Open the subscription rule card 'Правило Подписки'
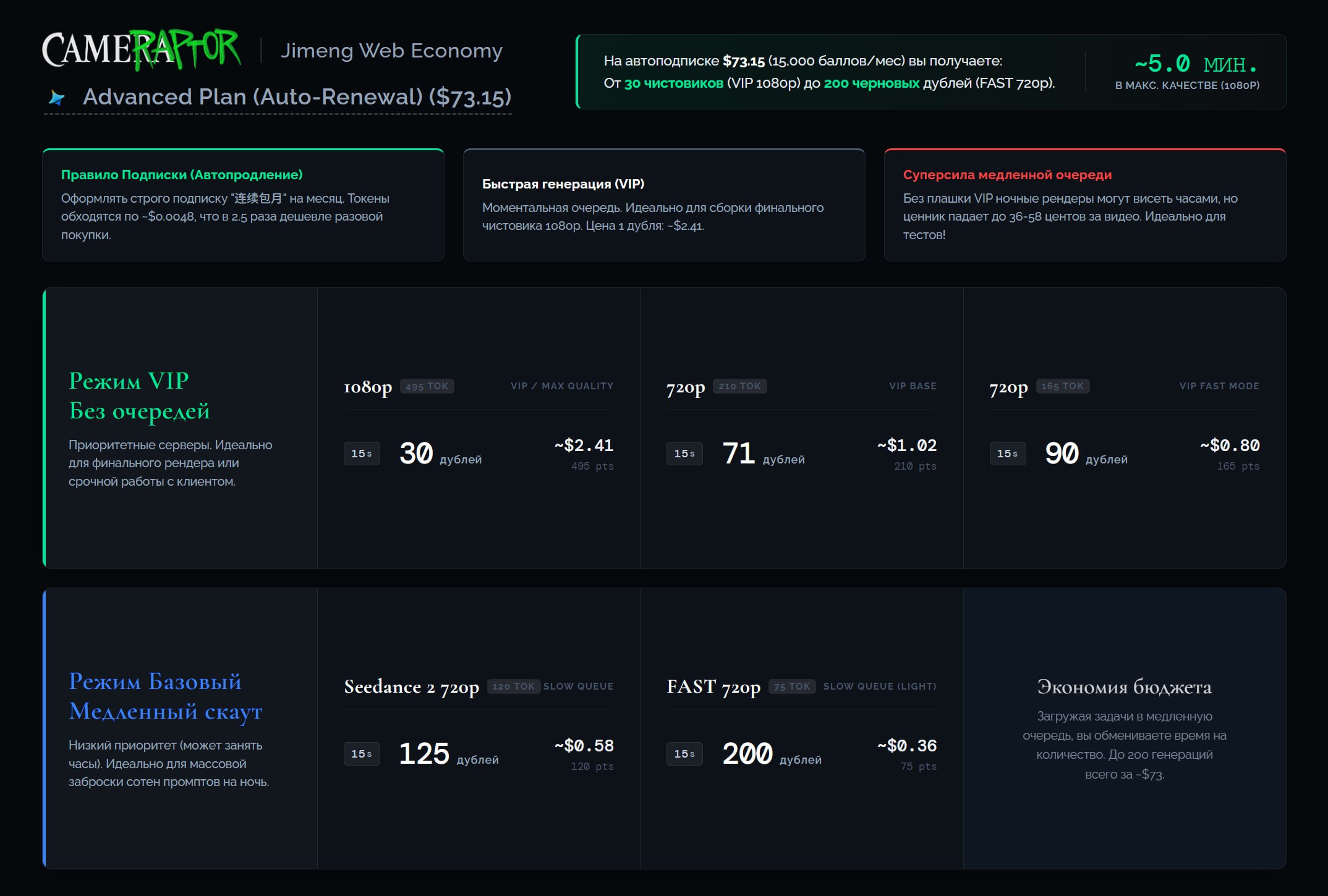 tap(243, 205)
